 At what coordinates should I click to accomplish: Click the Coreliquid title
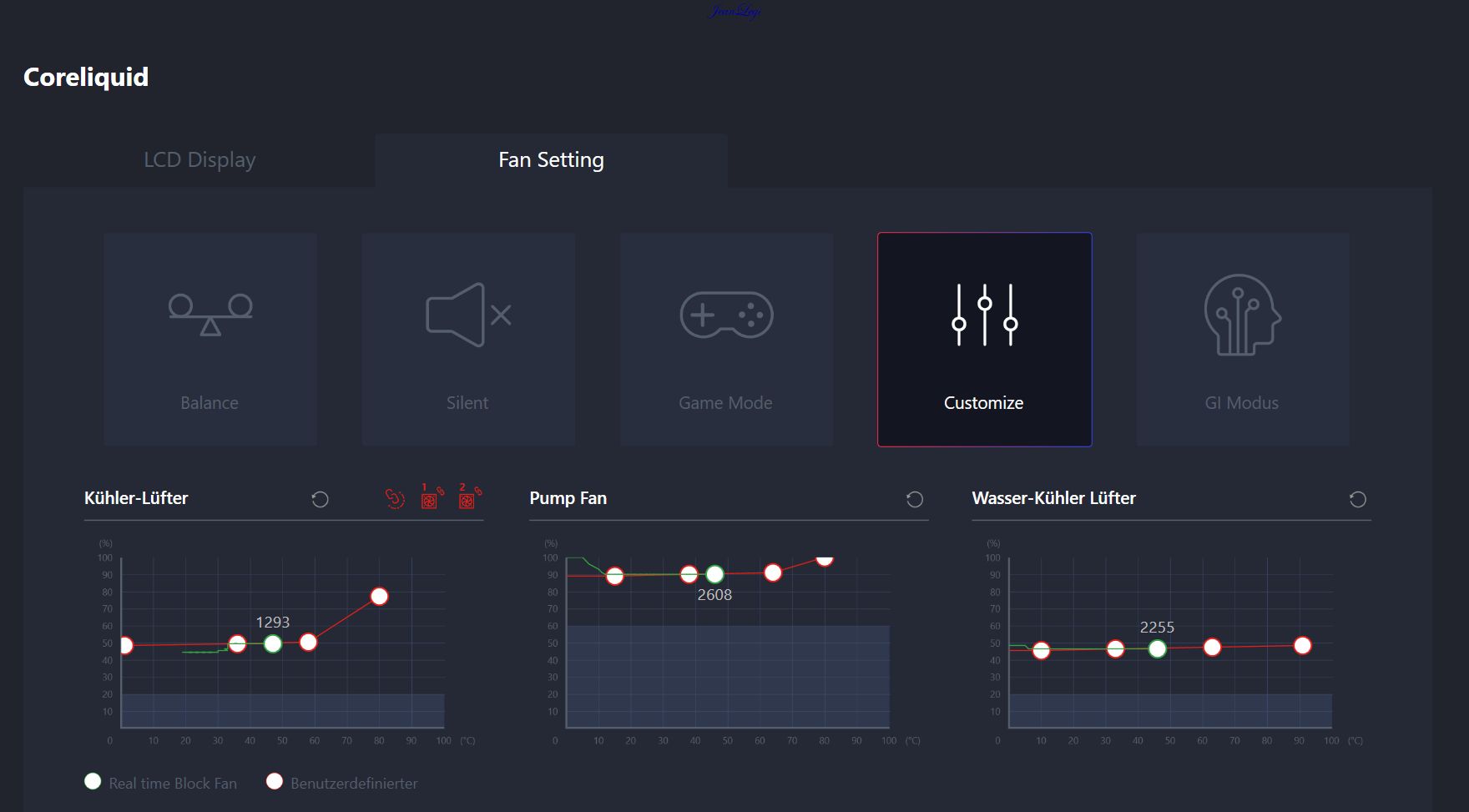86,77
